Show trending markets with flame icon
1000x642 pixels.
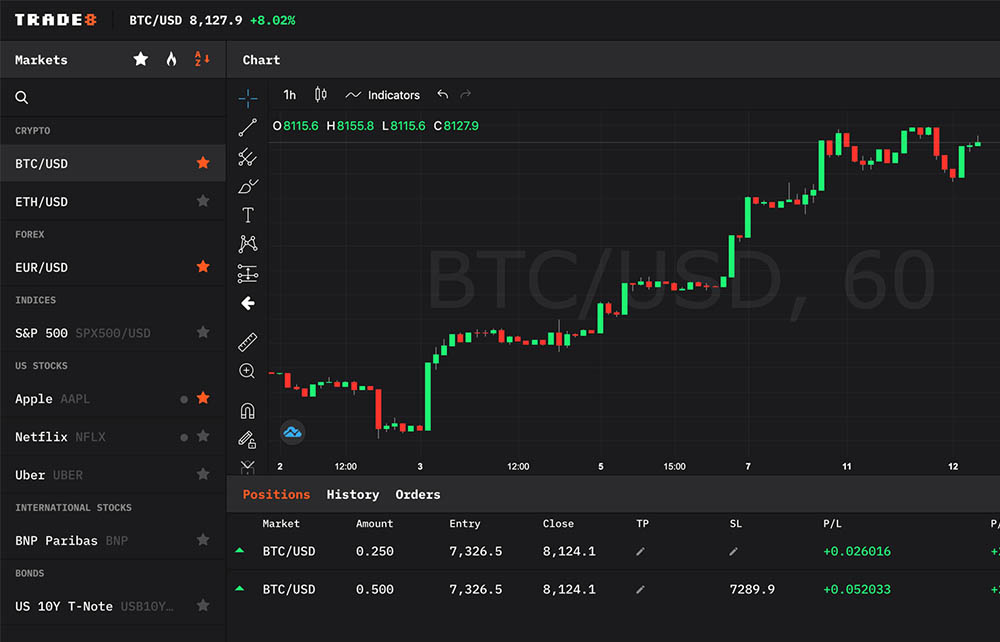(171, 60)
